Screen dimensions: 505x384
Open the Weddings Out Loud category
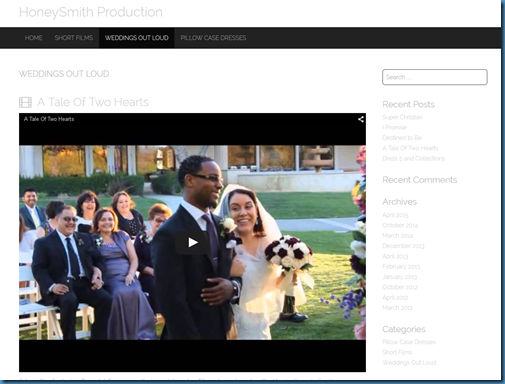point(409,363)
